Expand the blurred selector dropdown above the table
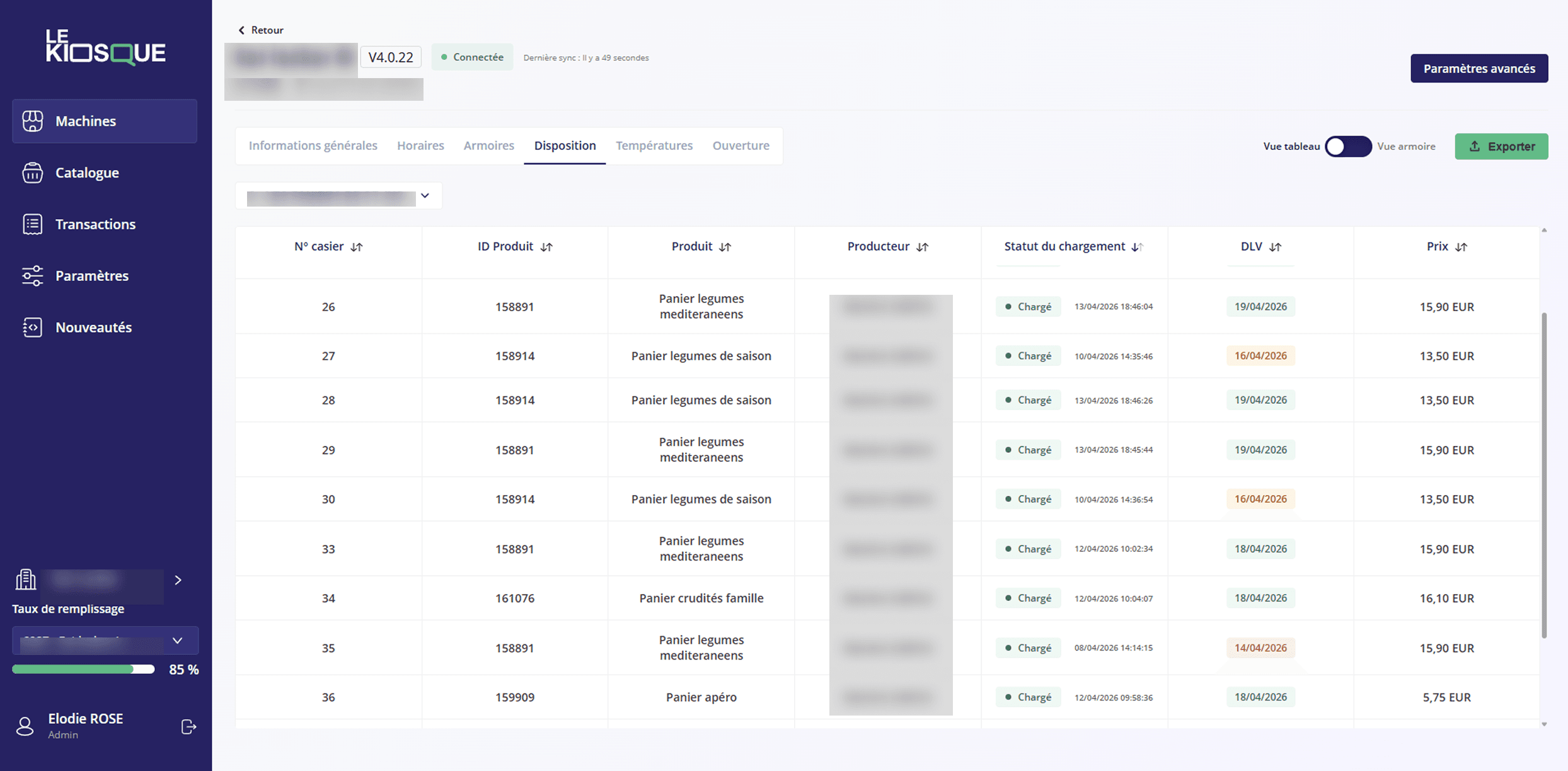 338,196
